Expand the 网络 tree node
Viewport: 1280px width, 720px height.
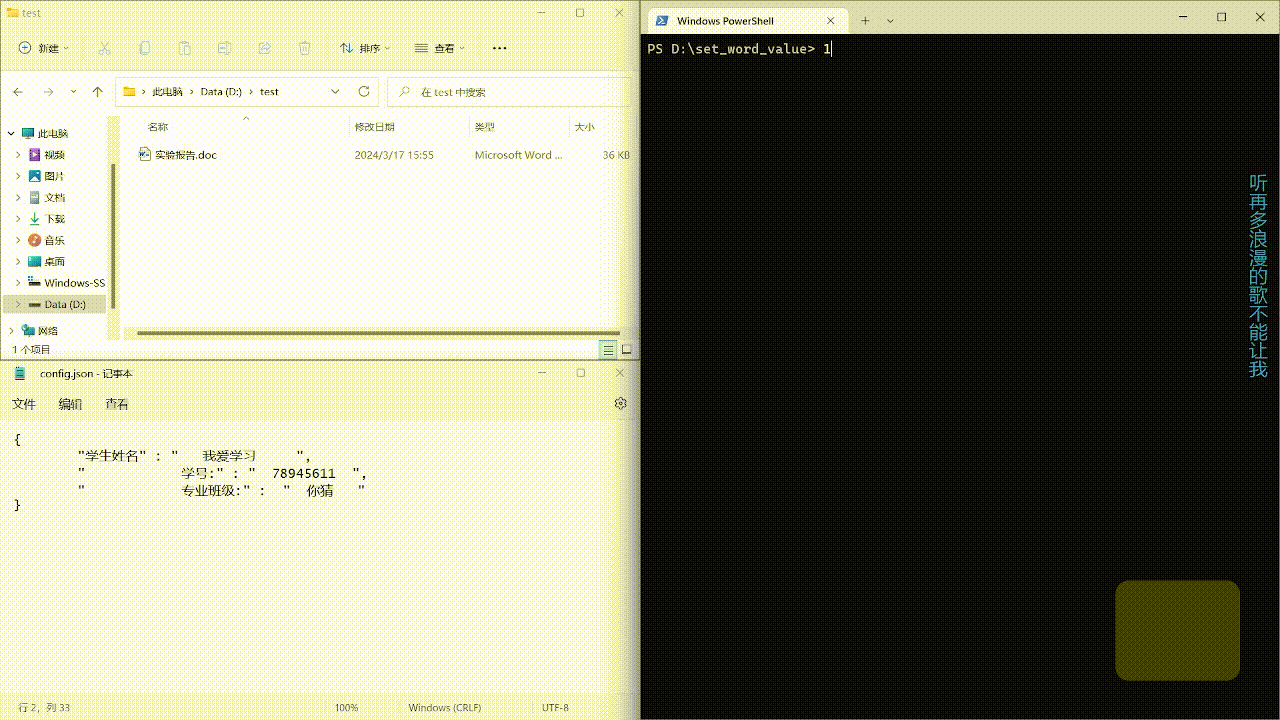coord(10,330)
